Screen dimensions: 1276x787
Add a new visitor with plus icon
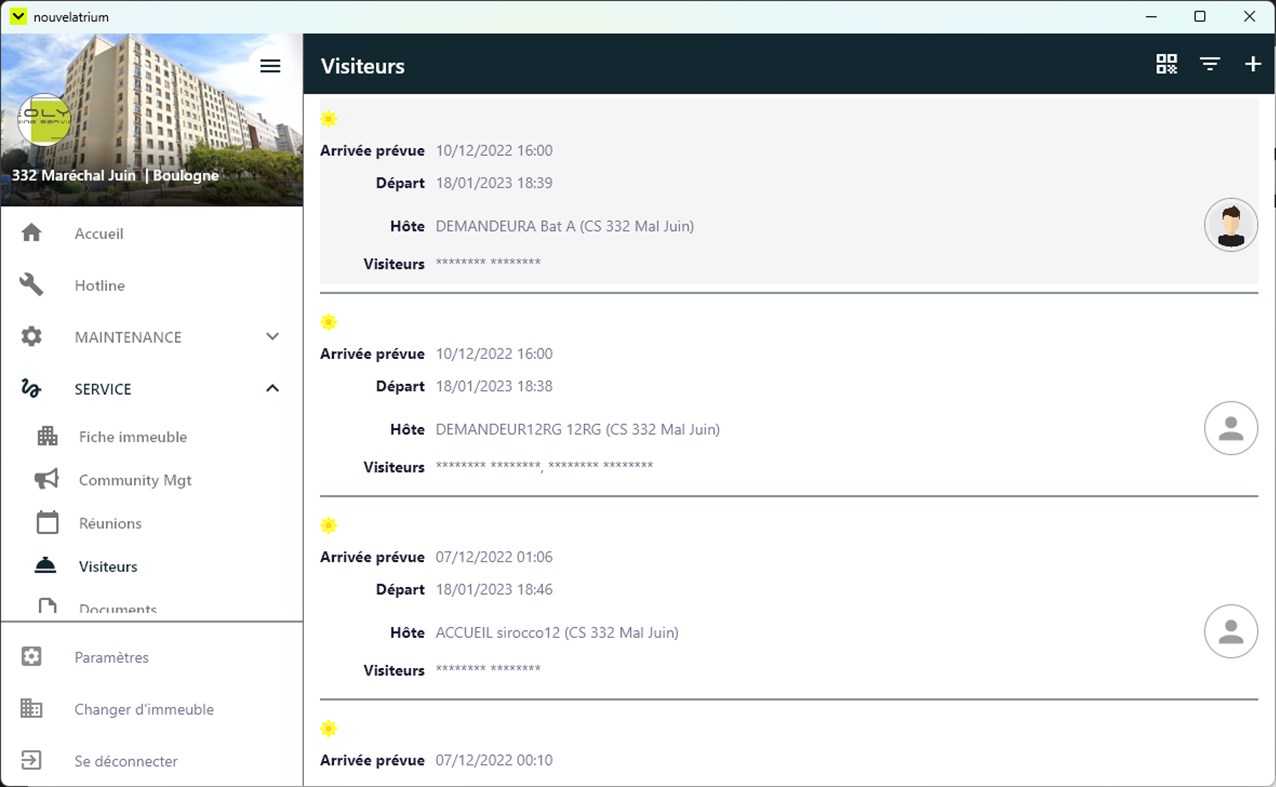pyautogui.click(x=1252, y=64)
